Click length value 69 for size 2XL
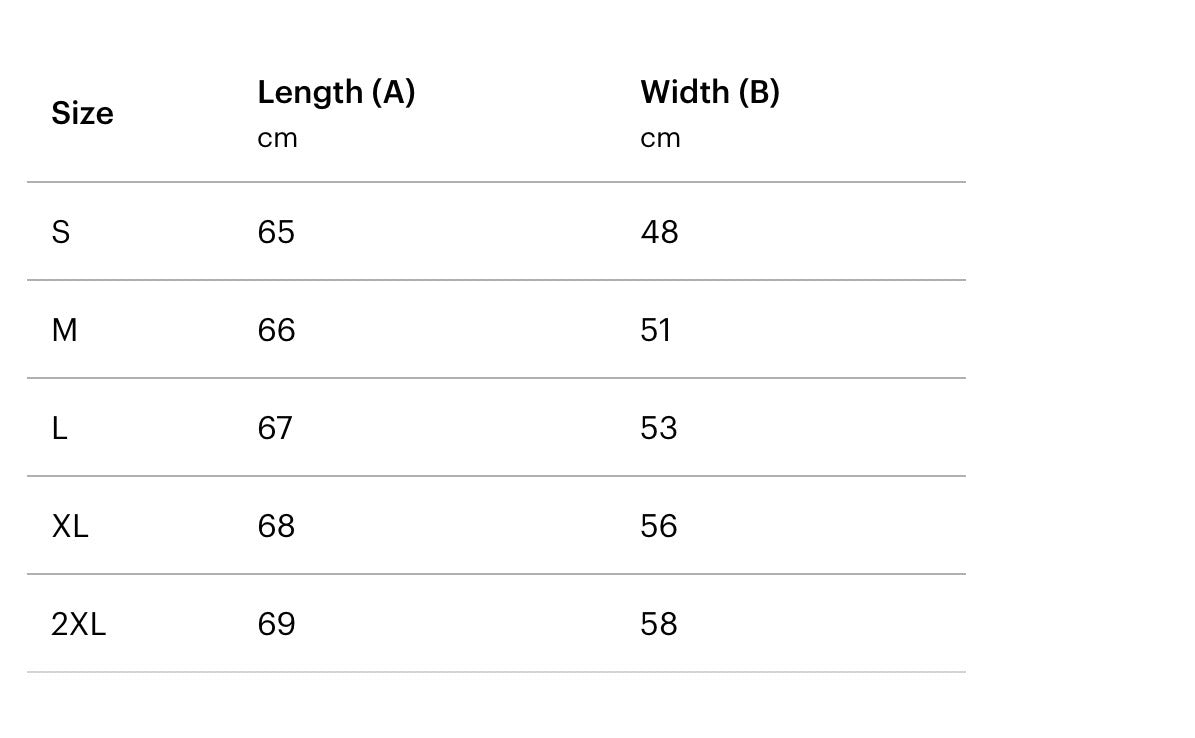 pos(276,624)
